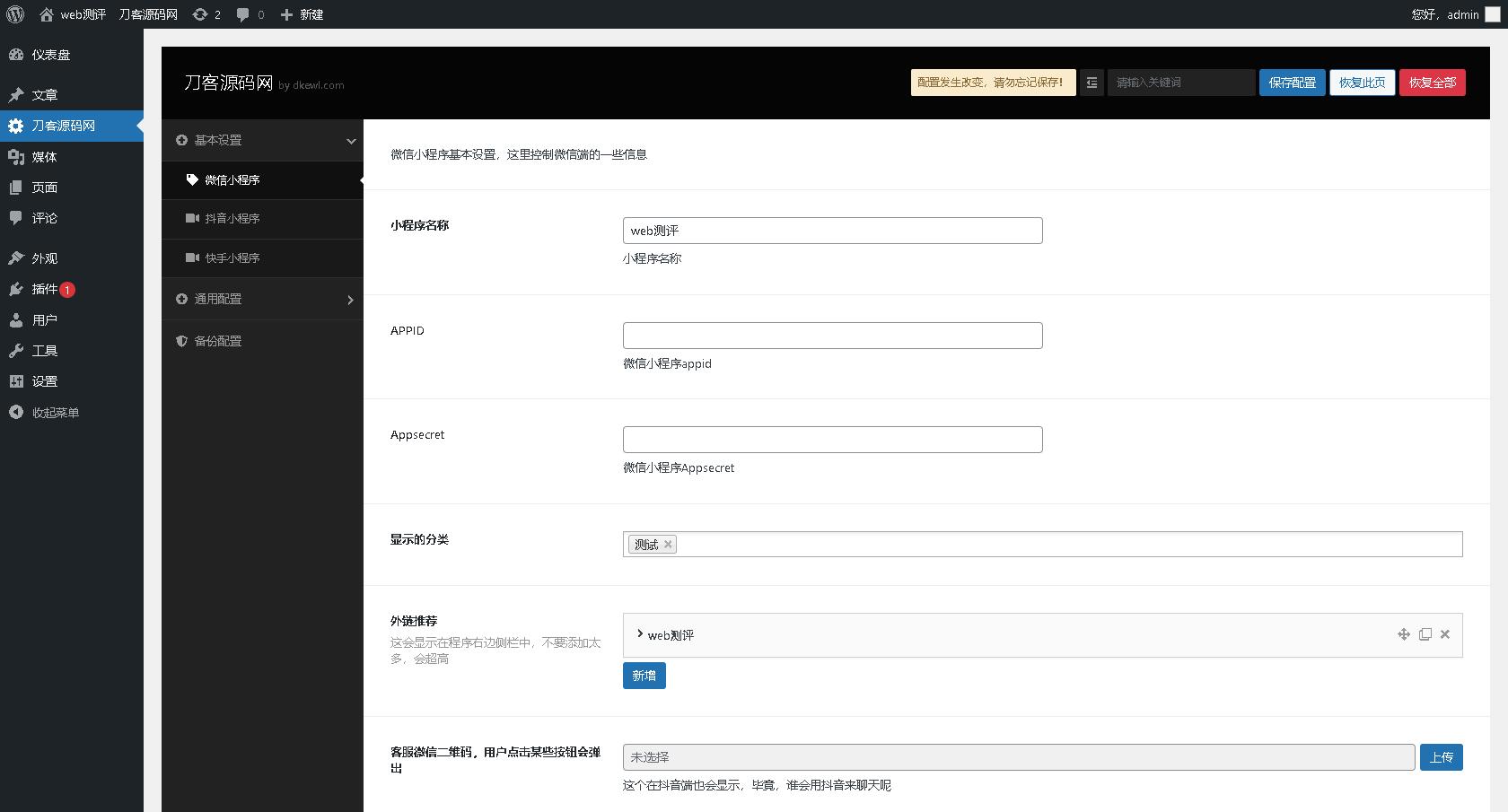Remove the 测试 tag from 显示的分类
This screenshot has height=812, width=1508.
tap(668, 544)
